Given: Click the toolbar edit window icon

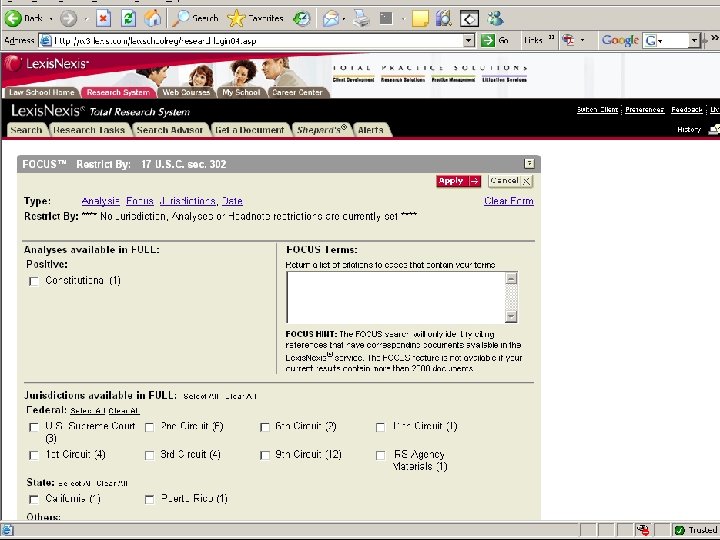Looking at the screenshot, I should [x=469, y=18].
